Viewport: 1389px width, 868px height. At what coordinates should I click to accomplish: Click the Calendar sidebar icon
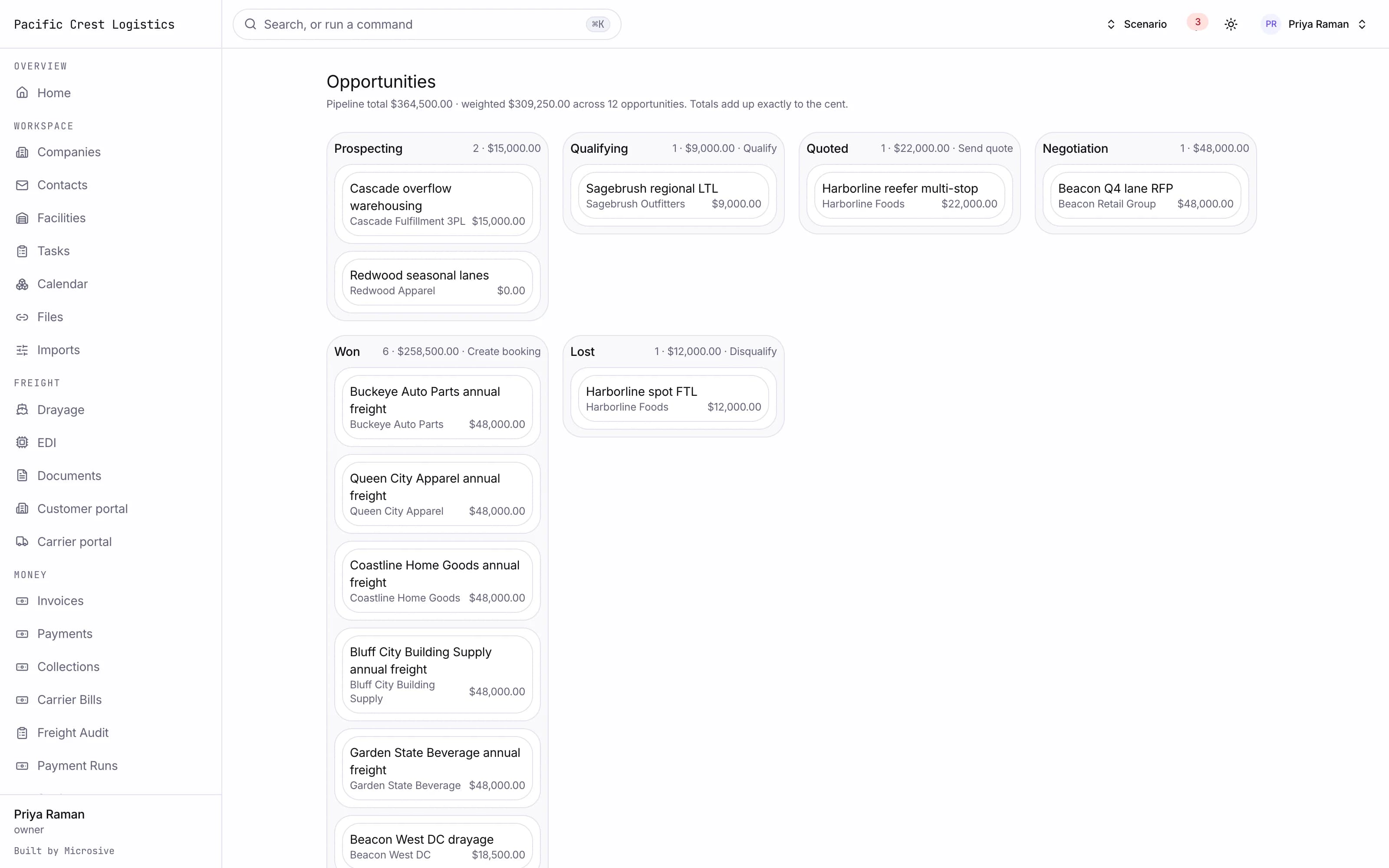[22, 284]
